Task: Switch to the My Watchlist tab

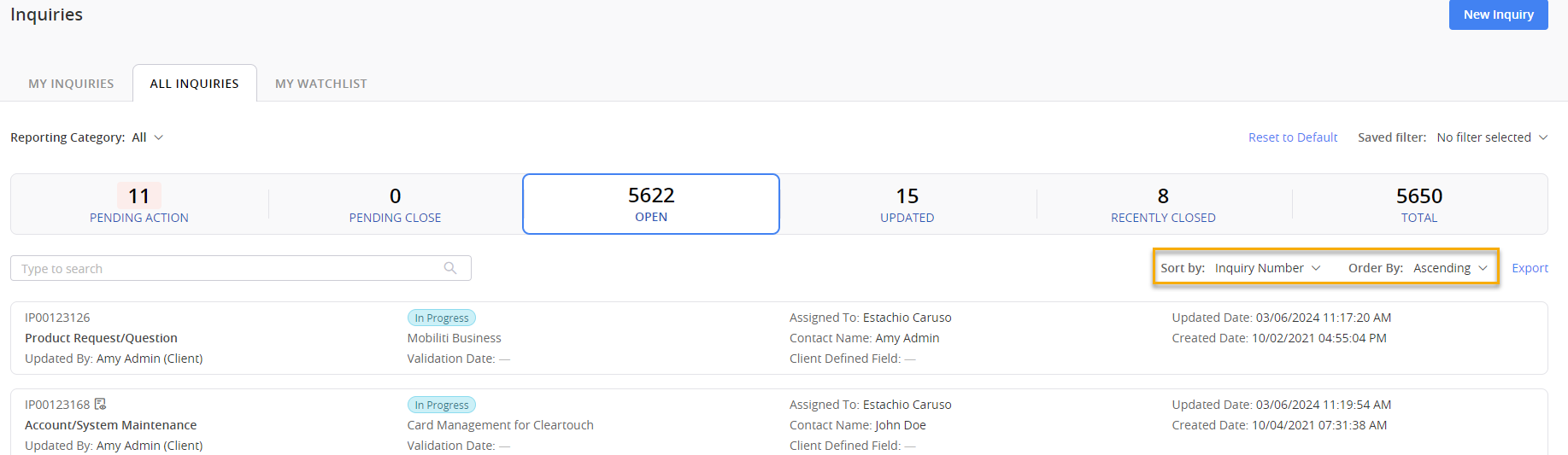Action: tap(321, 84)
